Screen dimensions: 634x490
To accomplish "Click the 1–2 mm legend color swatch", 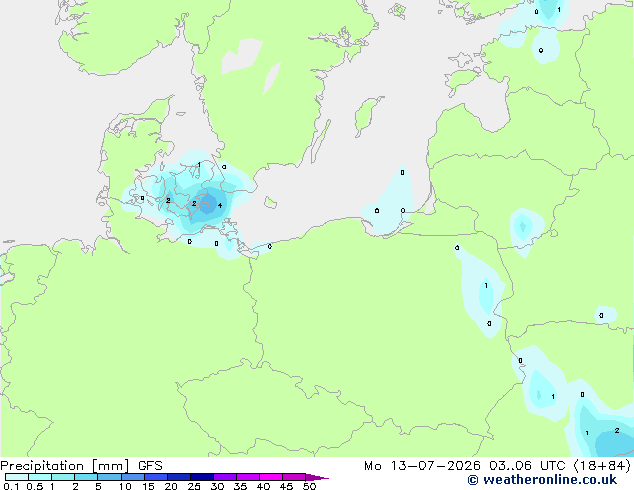I will 63,477.
